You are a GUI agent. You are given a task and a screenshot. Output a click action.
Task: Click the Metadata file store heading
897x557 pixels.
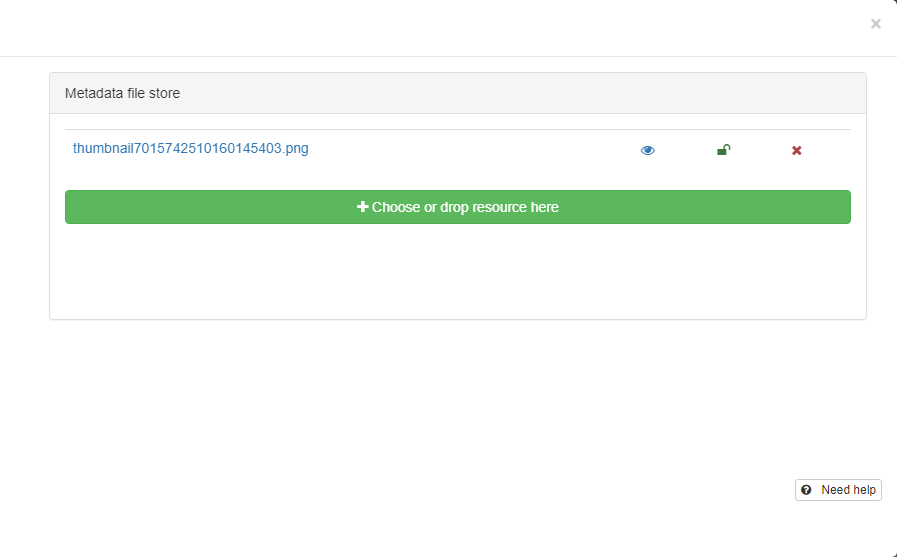122,93
